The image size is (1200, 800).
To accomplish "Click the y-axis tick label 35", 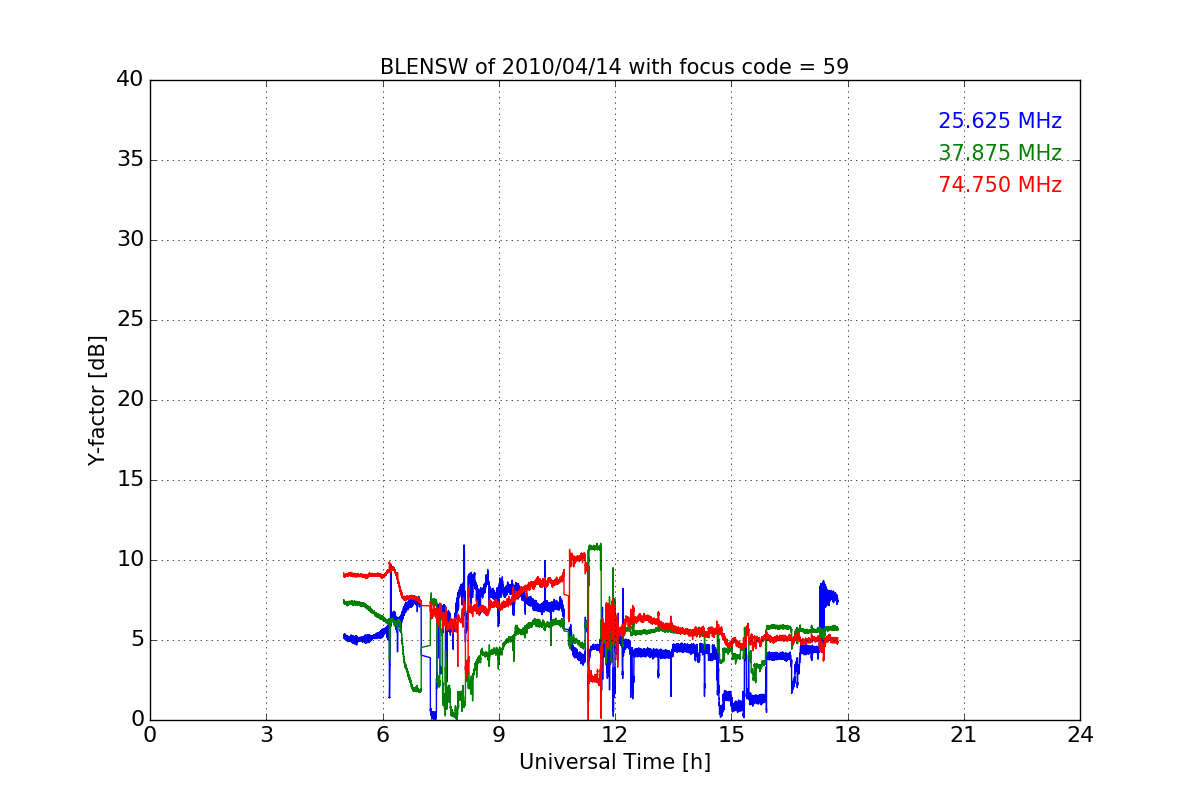I will click(130, 160).
